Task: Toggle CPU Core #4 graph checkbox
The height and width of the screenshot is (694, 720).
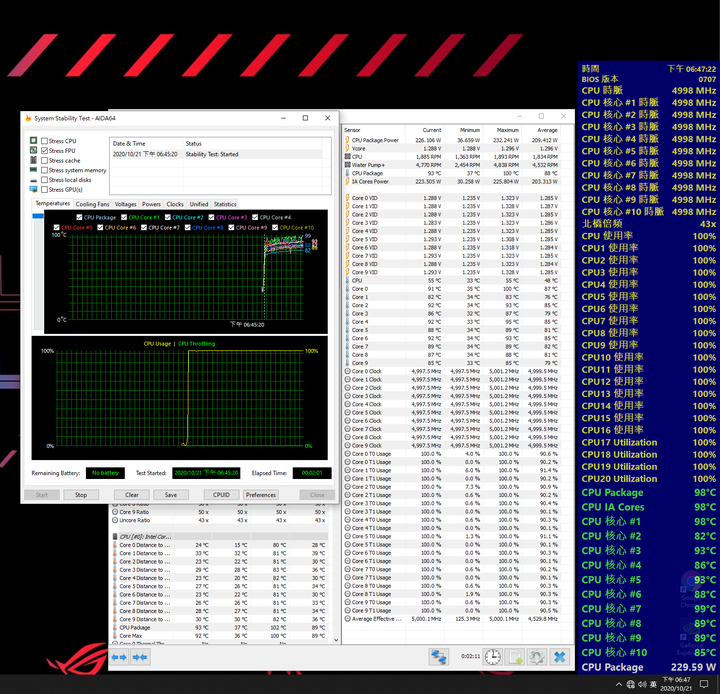Action: [255, 217]
